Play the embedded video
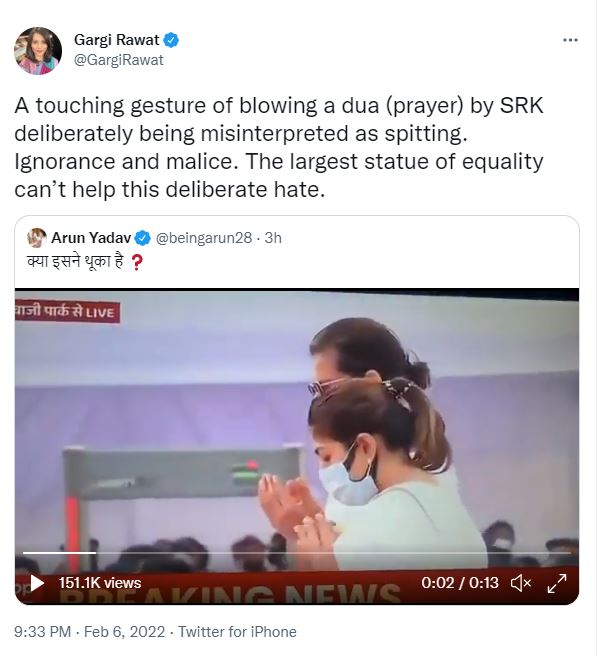Screen dimensions: 600x656 tap(37, 583)
